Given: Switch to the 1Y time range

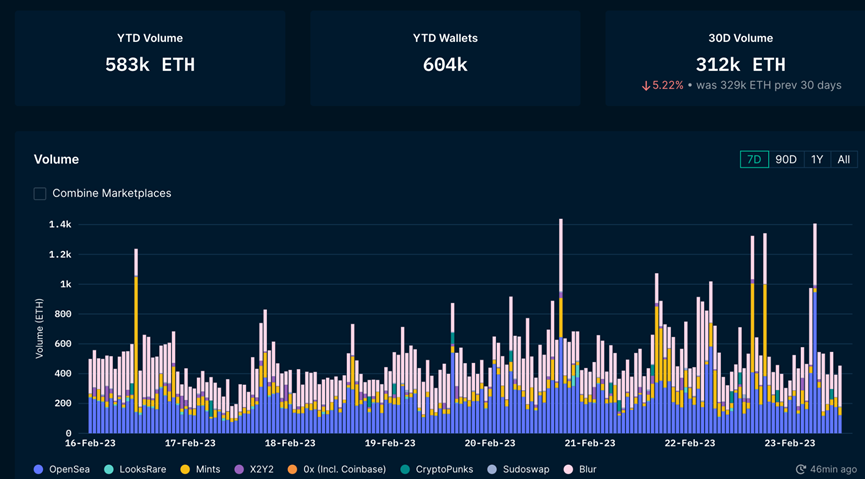Looking at the screenshot, I should pyautogui.click(x=817, y=159).
